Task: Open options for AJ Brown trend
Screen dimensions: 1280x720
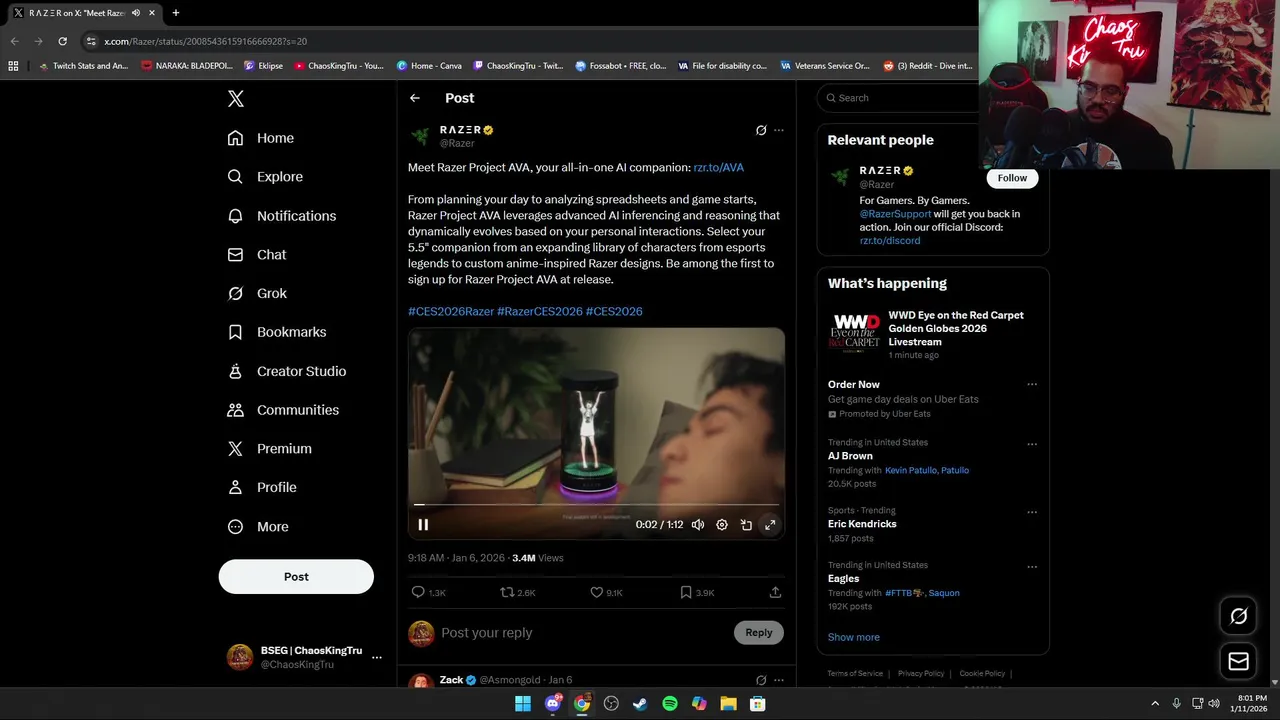Action: pos(1032,445)
